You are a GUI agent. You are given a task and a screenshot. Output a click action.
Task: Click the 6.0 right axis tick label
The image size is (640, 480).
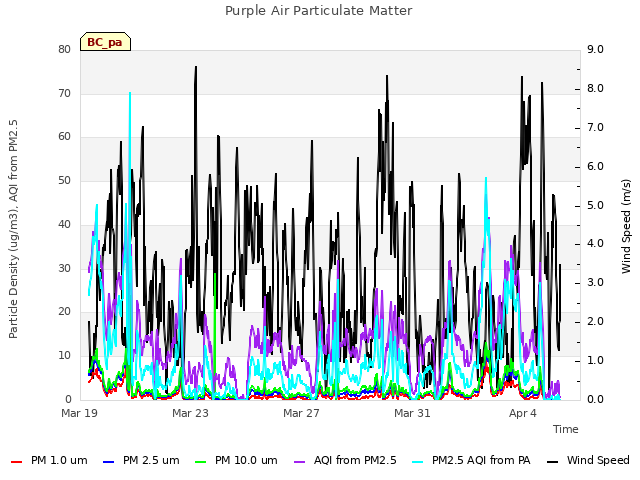[x=595, y=167]
